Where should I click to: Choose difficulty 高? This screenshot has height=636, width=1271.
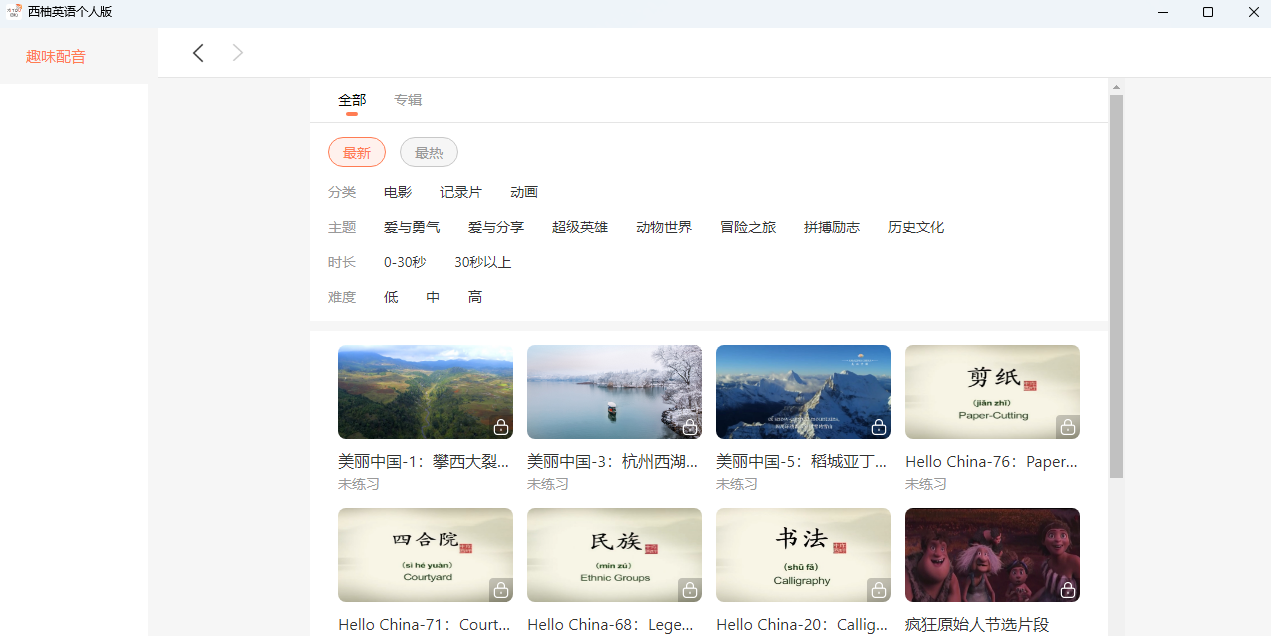475,297
